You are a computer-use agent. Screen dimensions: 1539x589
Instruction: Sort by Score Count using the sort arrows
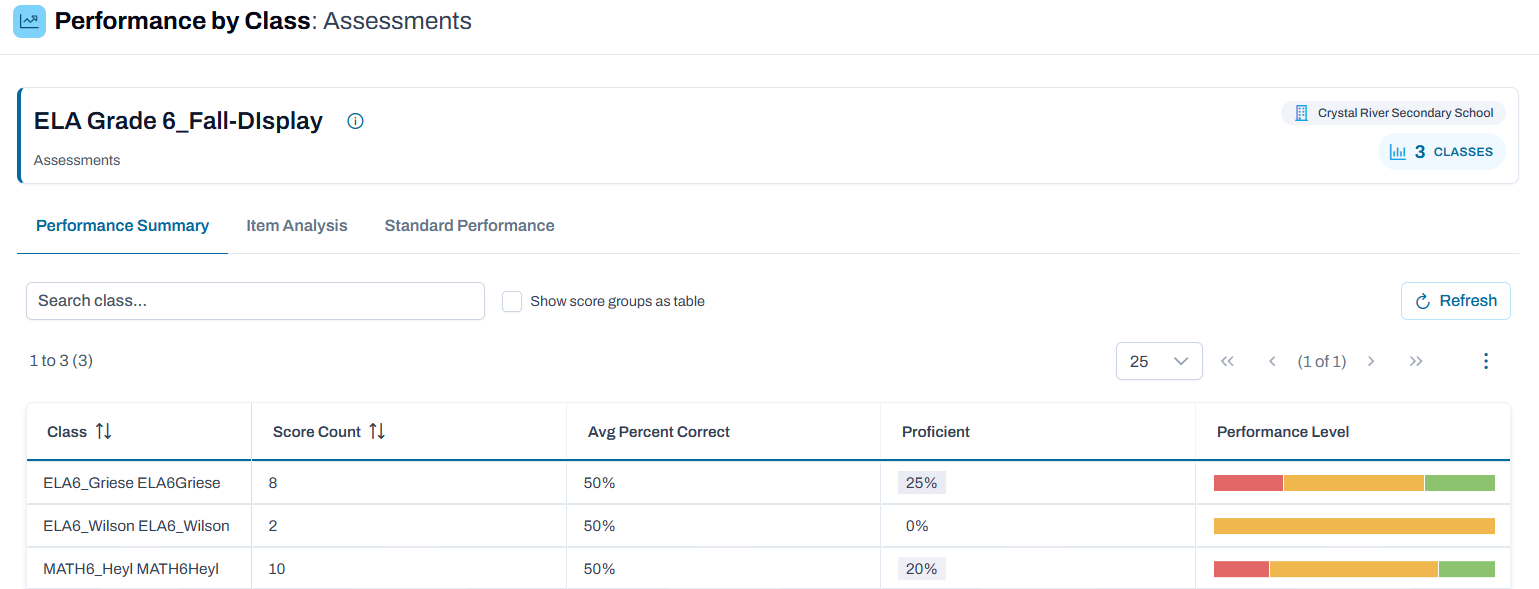point(377,432)
